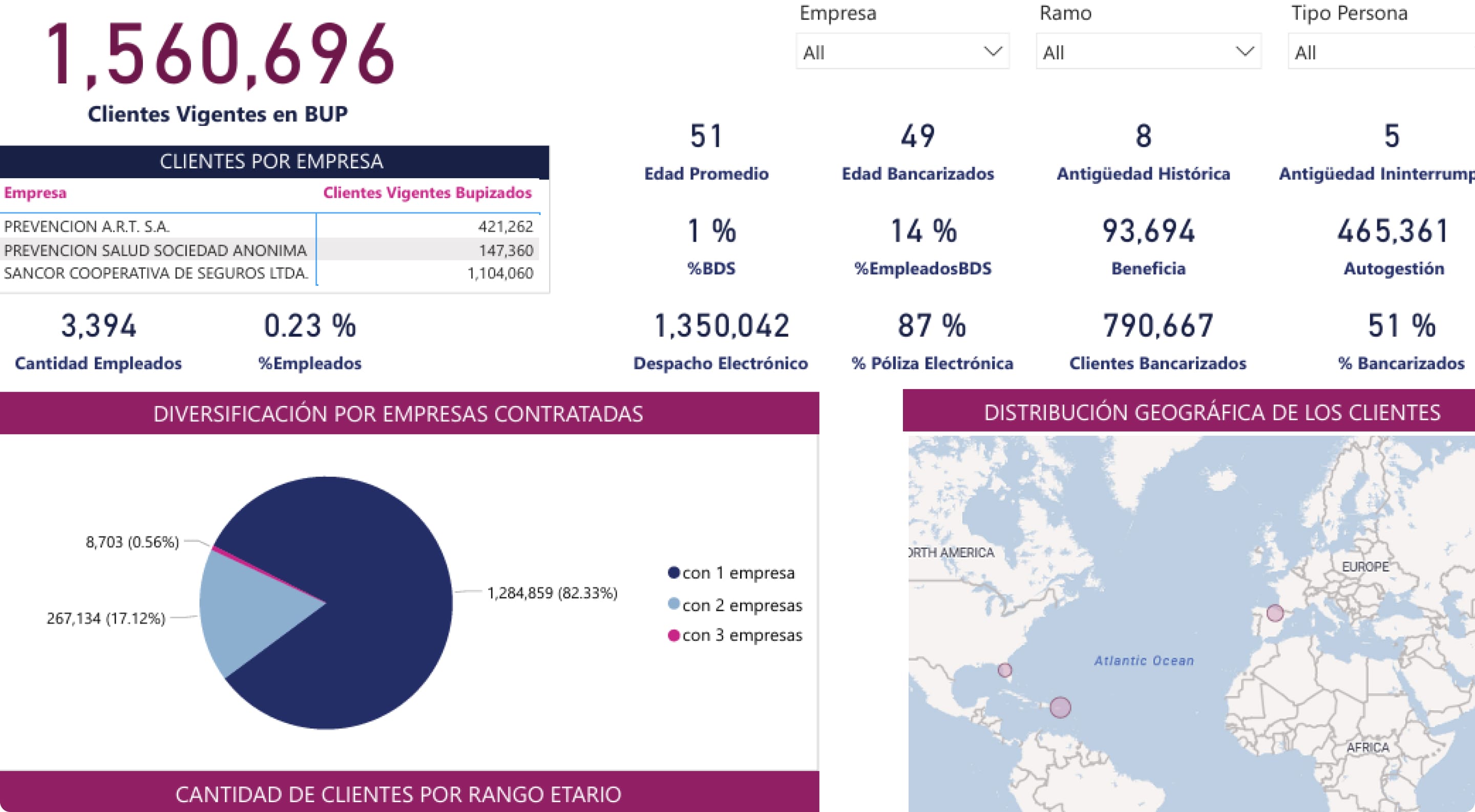Sort by Clientes Vigentes Bupizados header
The height and width of the screenshot is (812, 1475).
click(427, 193)
